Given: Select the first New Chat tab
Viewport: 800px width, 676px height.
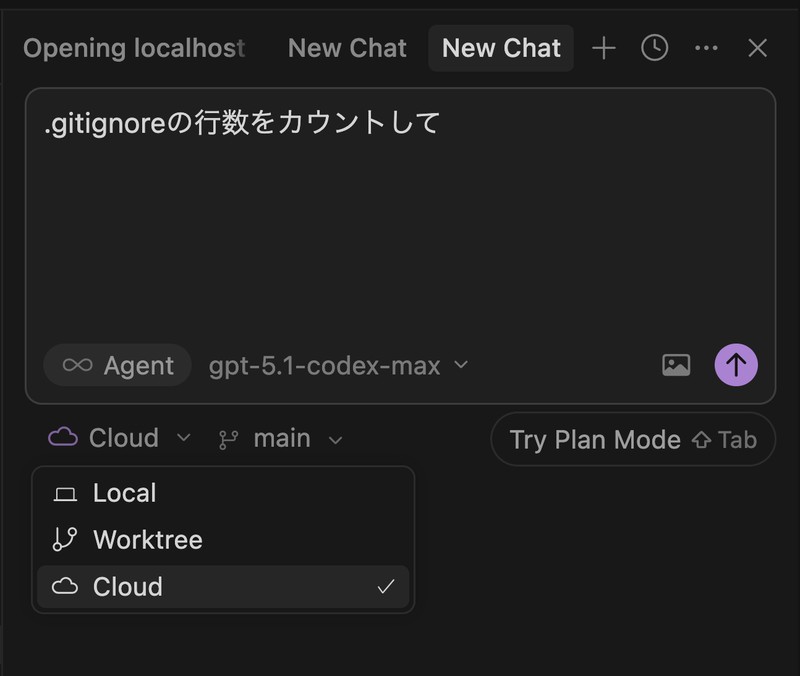Looking at the screenshot, I should click(x=347, y=48).
